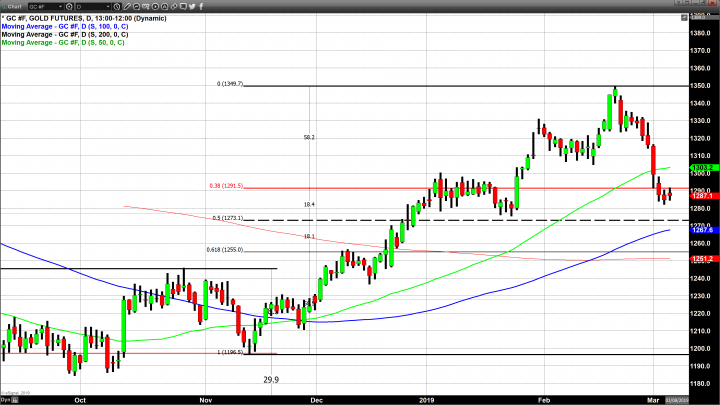The height and width of the screenshot is (405, 720).
Task: Click the Nov label on time axis
Action: click(206, 400)
